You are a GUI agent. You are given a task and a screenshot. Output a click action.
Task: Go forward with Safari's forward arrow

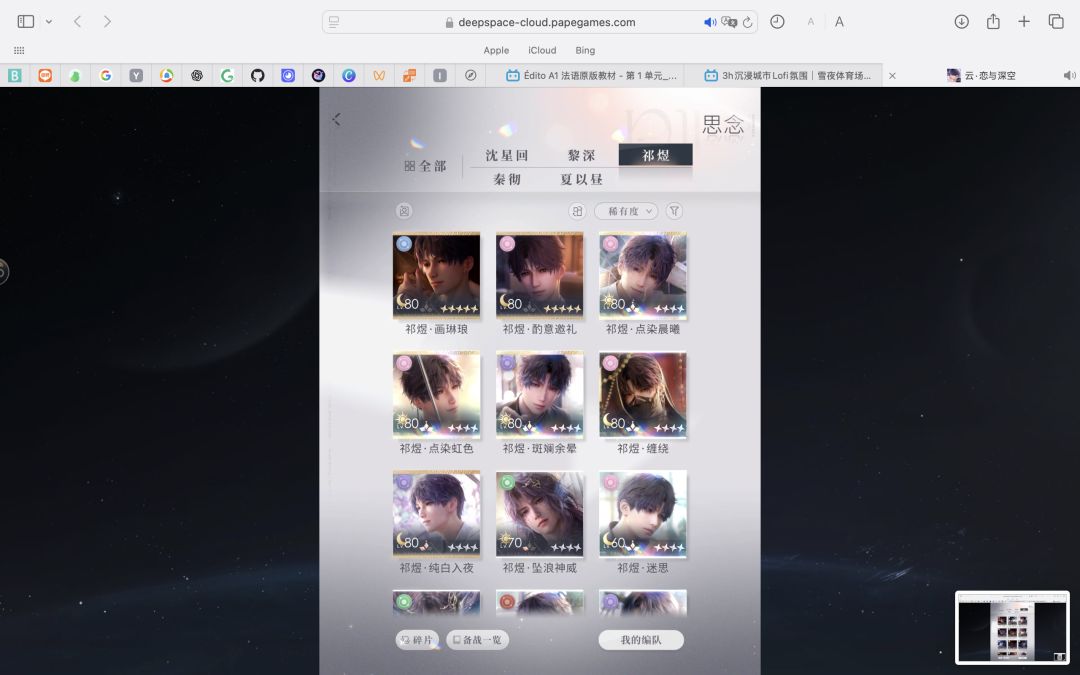(107, 22)
